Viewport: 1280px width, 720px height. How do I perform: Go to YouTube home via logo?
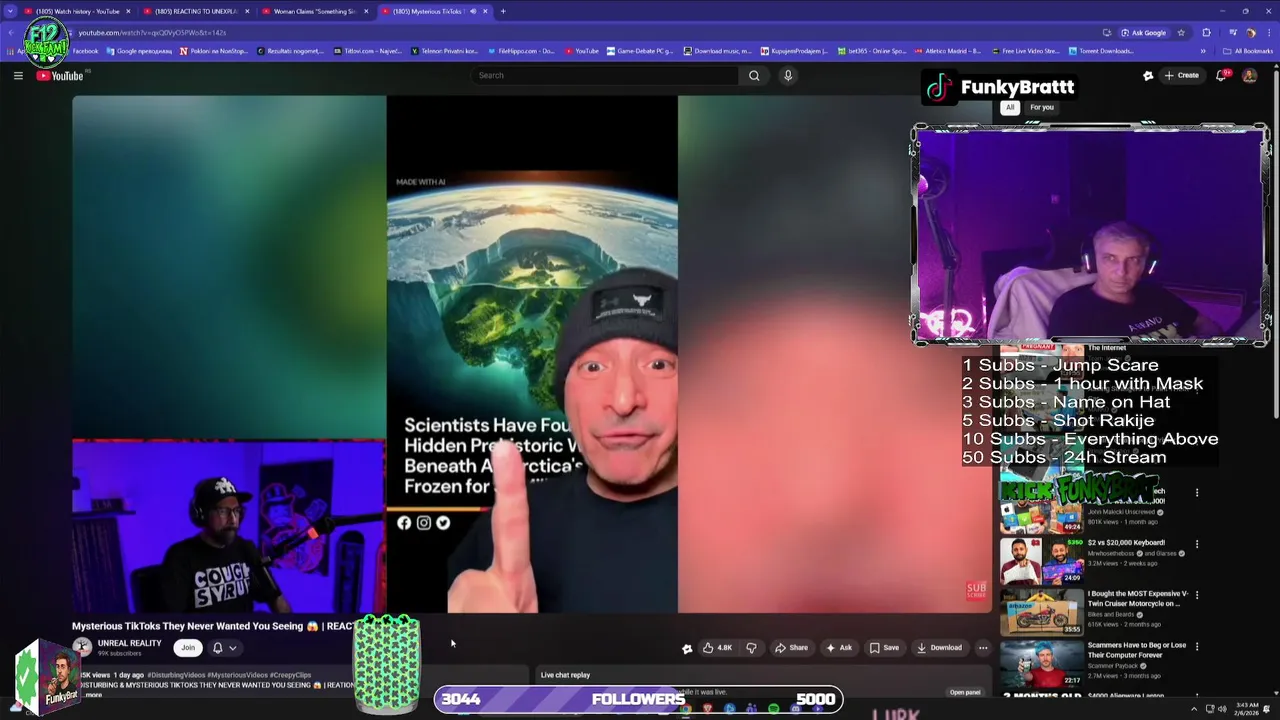61,76
